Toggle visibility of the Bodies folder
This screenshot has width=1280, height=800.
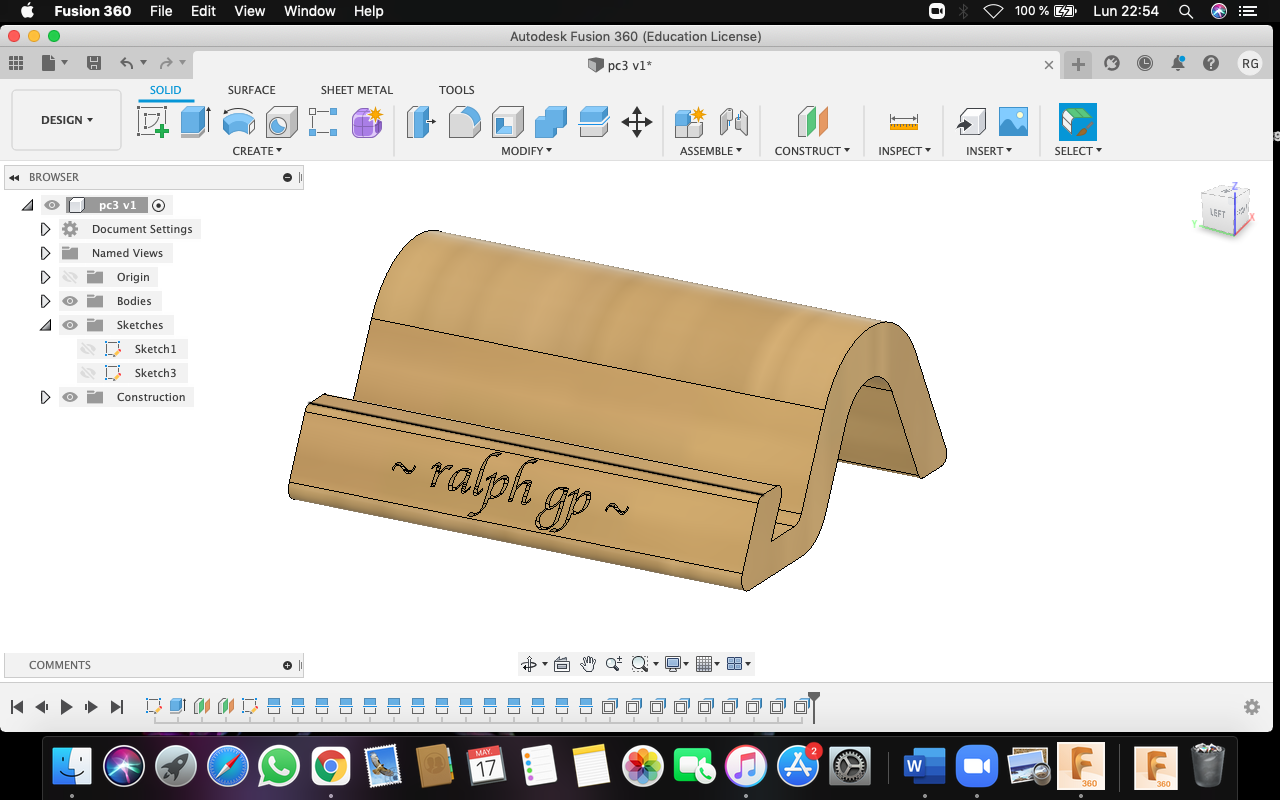pyautogui.click(x=70, y=301)
